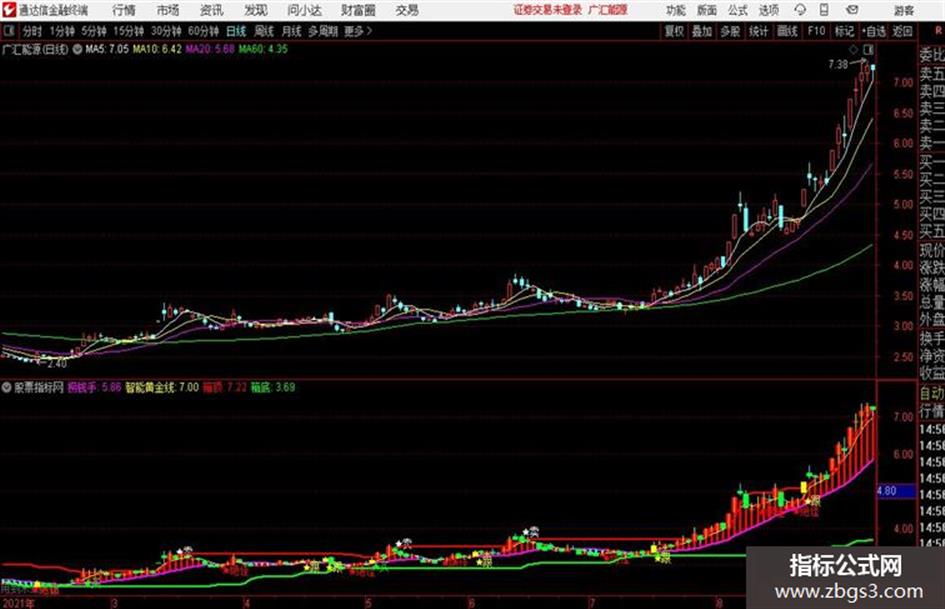Click the Tongdaxin red logo icon

[8, 10]
